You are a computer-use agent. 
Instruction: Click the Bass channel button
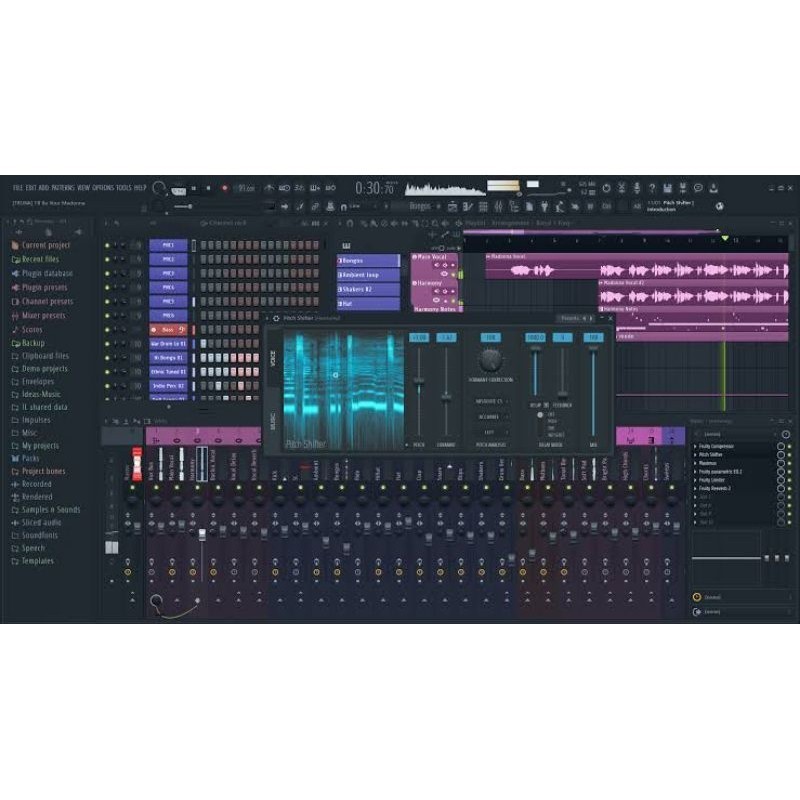pos(168,330)
